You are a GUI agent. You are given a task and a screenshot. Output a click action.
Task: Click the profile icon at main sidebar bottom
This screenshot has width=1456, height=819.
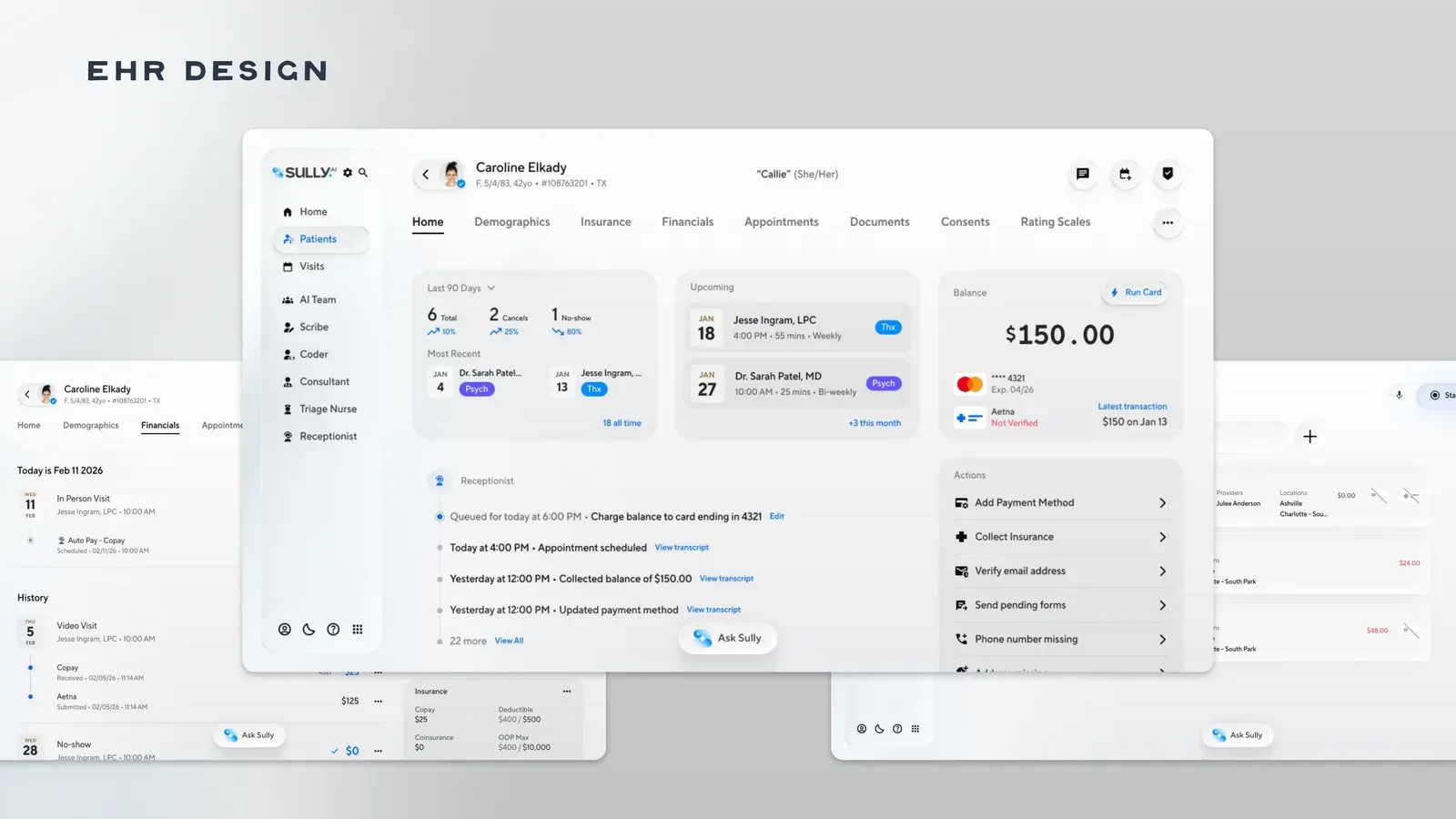(285, 630)
